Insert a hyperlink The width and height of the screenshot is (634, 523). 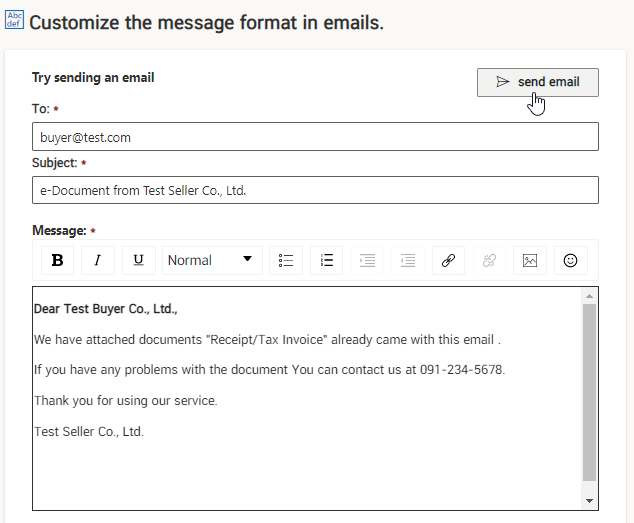(x=448, y=260)
